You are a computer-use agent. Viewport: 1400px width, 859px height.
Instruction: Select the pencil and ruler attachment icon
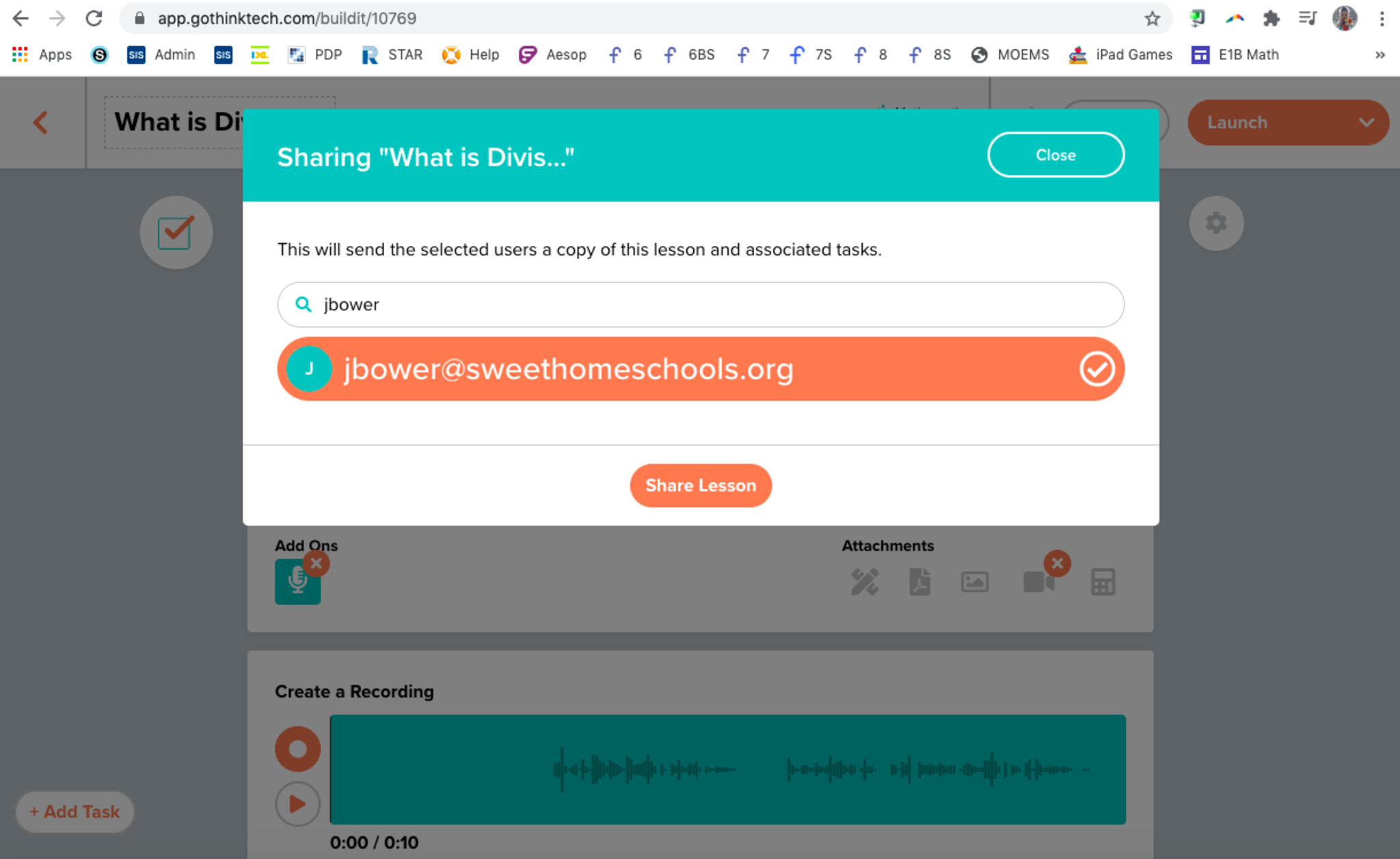coord(864,582)
